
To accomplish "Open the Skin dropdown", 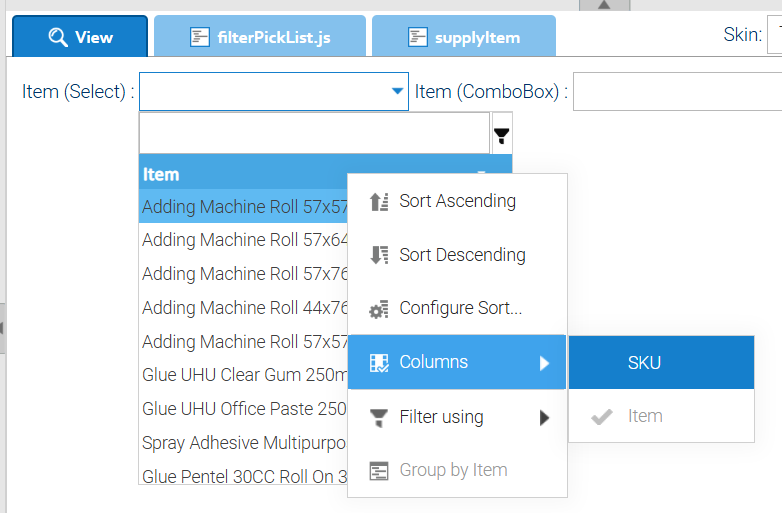I will coord(773,38).
